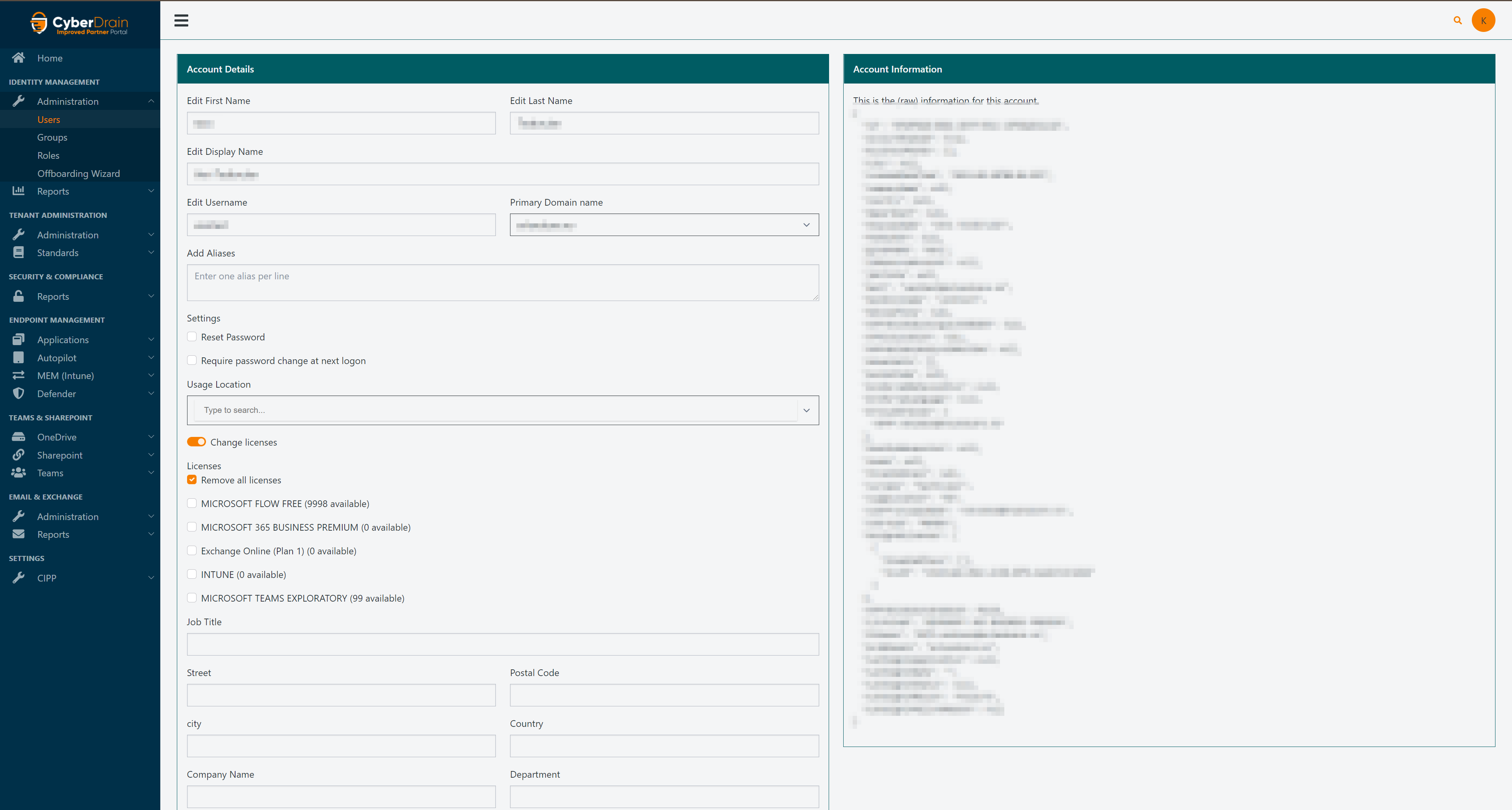This screenshot has height=810, width=1512.
Task: Open the Primary Domain name dropdown
Action: point(664,225)
